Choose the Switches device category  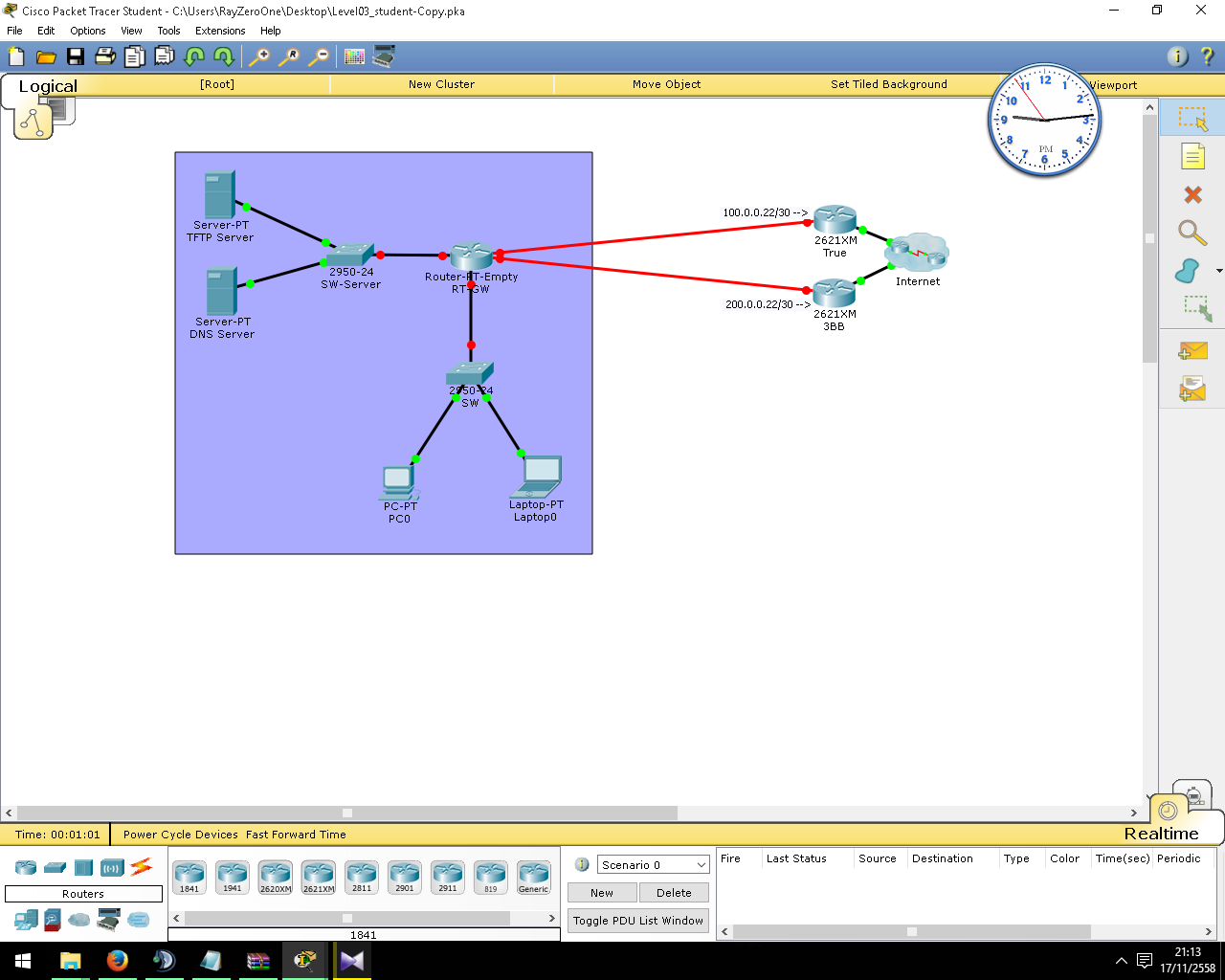[x=56, y=867]
